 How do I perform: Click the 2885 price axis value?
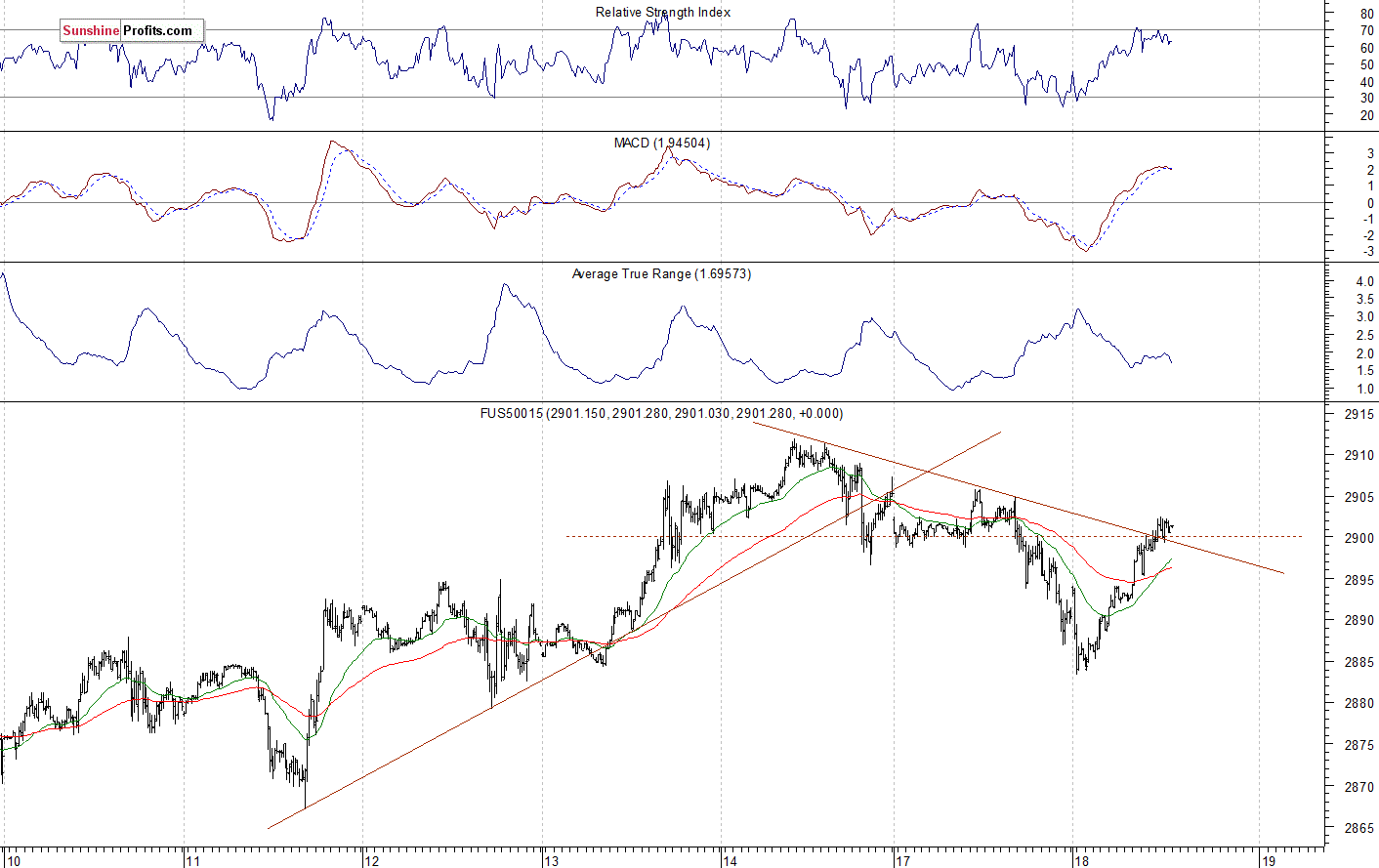tap(1358, 662)
